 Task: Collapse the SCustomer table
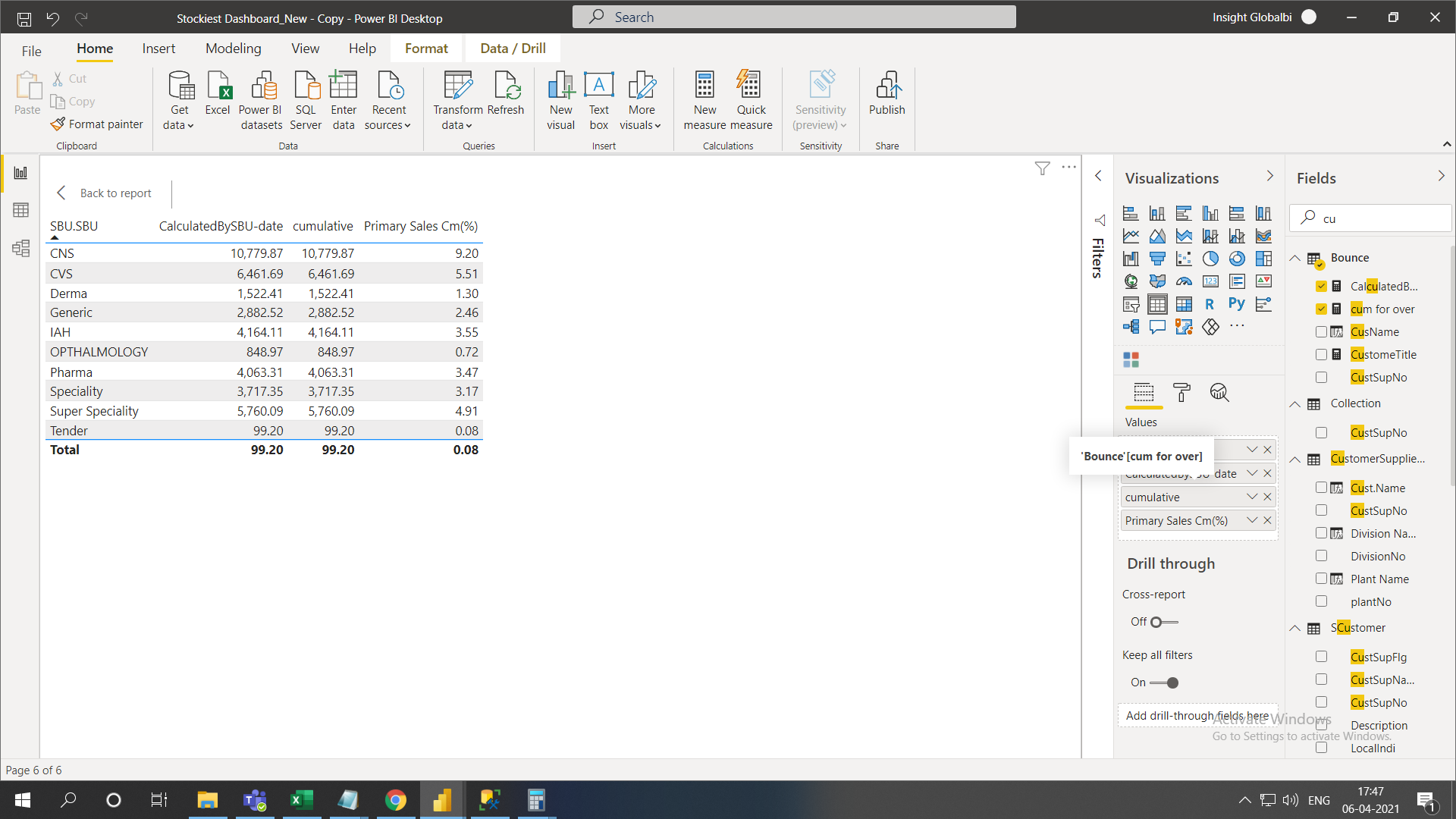pos(1295,628)
